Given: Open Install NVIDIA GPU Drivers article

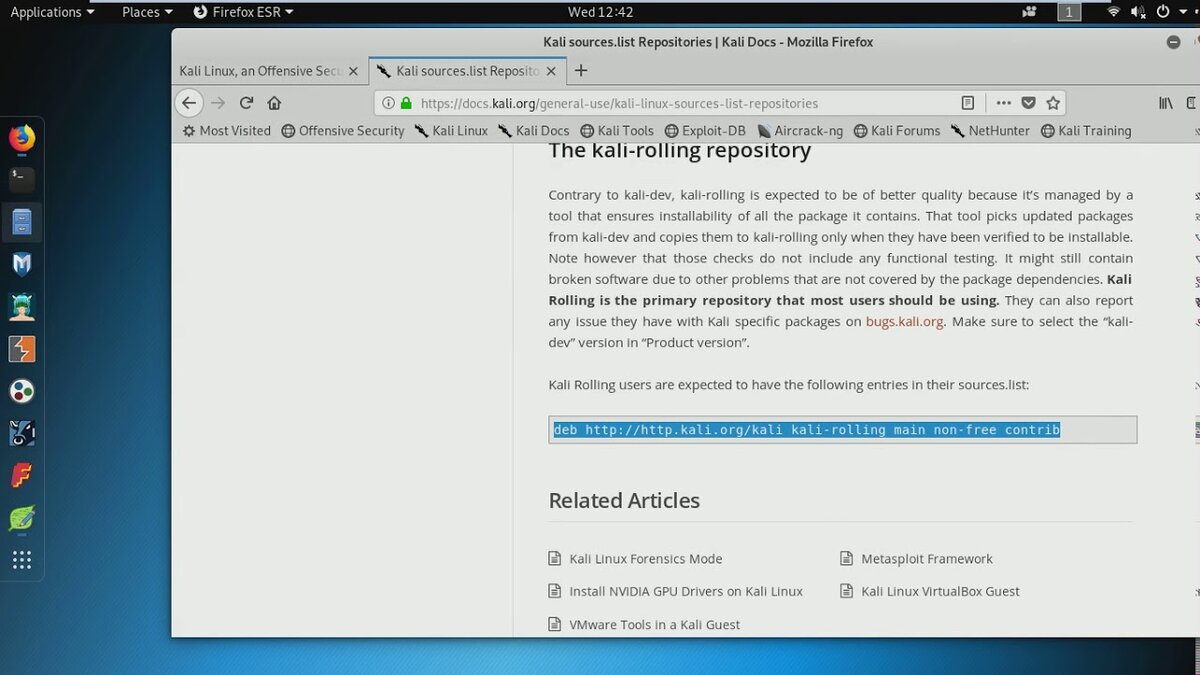Looking at the screenshot, I should [686, 591].
